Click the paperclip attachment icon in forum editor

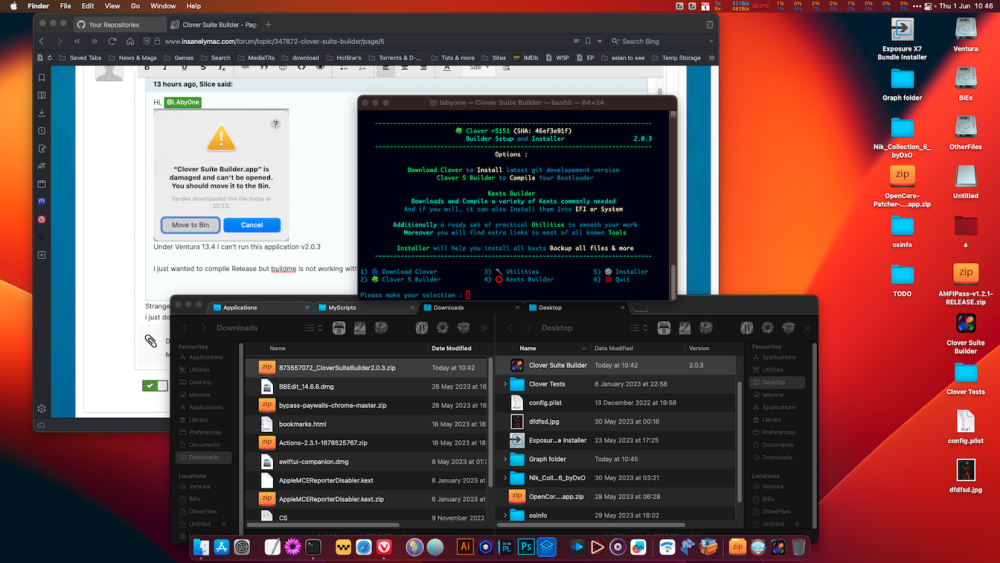(x=151, y=341)
